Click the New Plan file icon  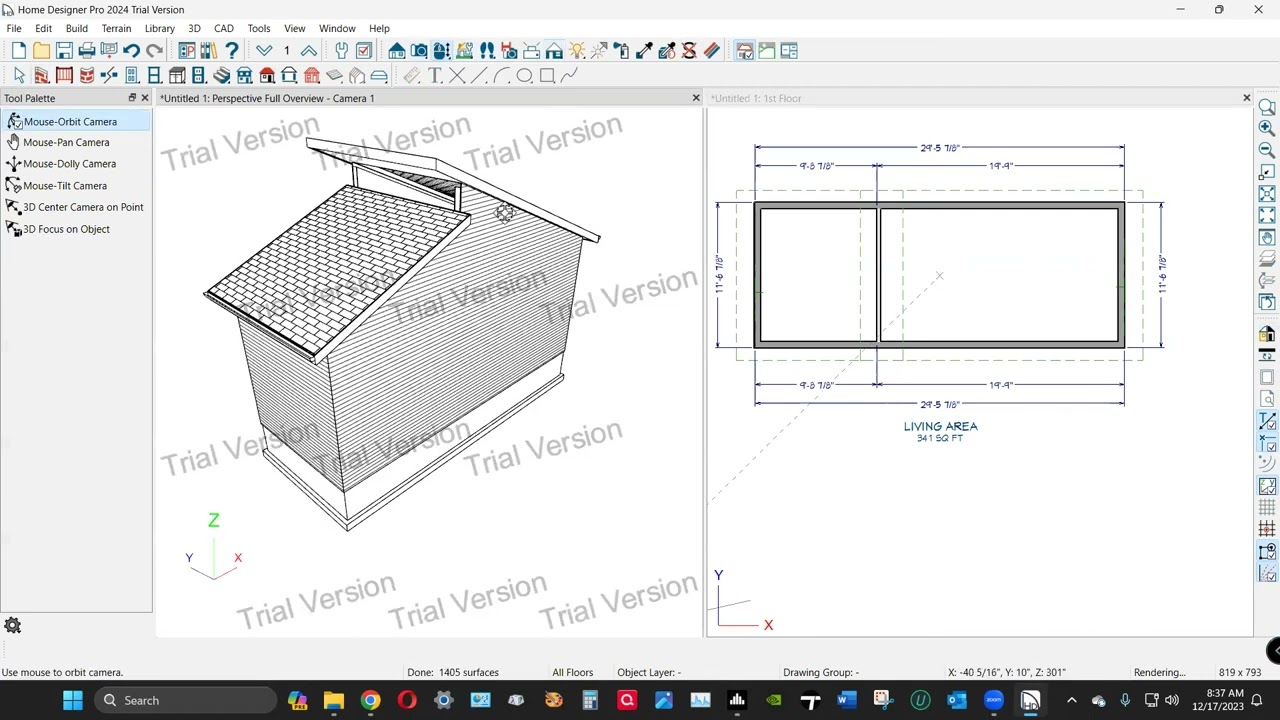(19, 51)
